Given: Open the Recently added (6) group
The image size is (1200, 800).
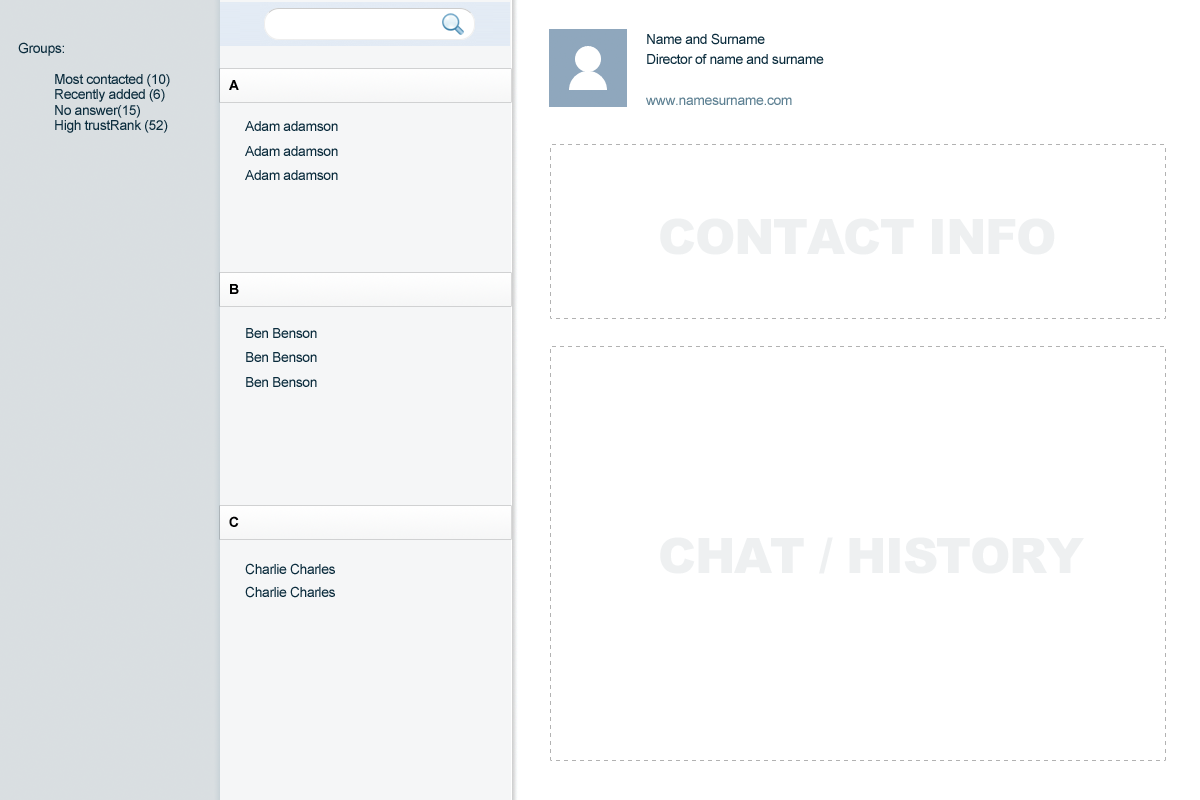Looking at the screenshot, I should point(110,94).
